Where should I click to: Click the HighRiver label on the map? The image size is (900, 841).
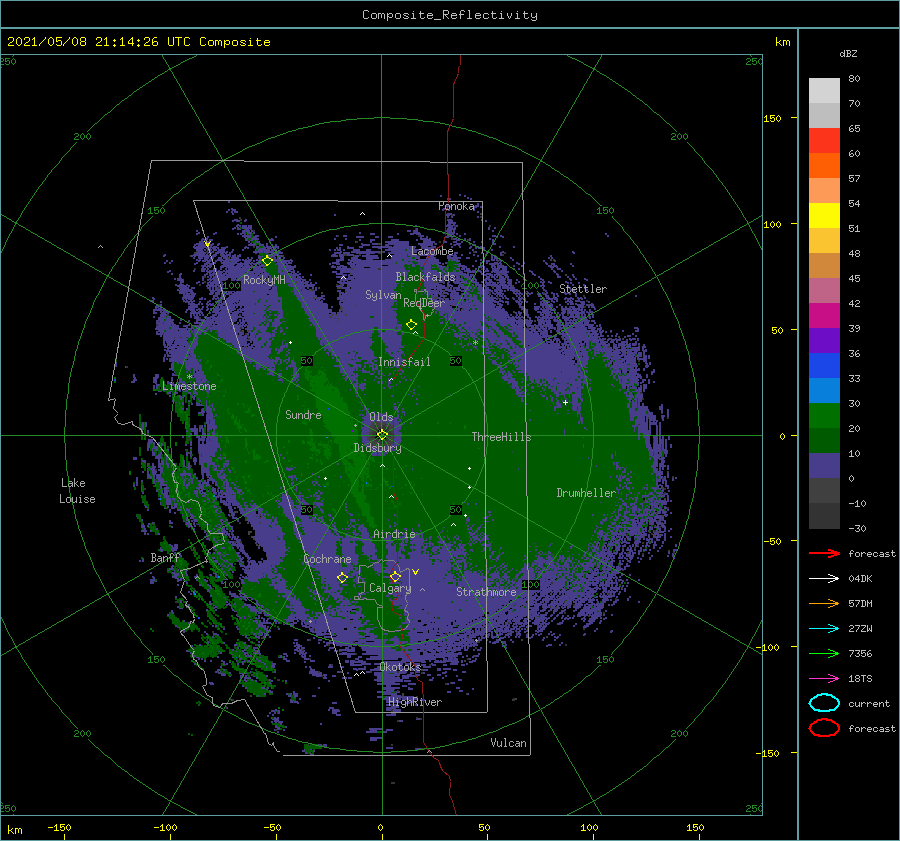tap(415, 702)
